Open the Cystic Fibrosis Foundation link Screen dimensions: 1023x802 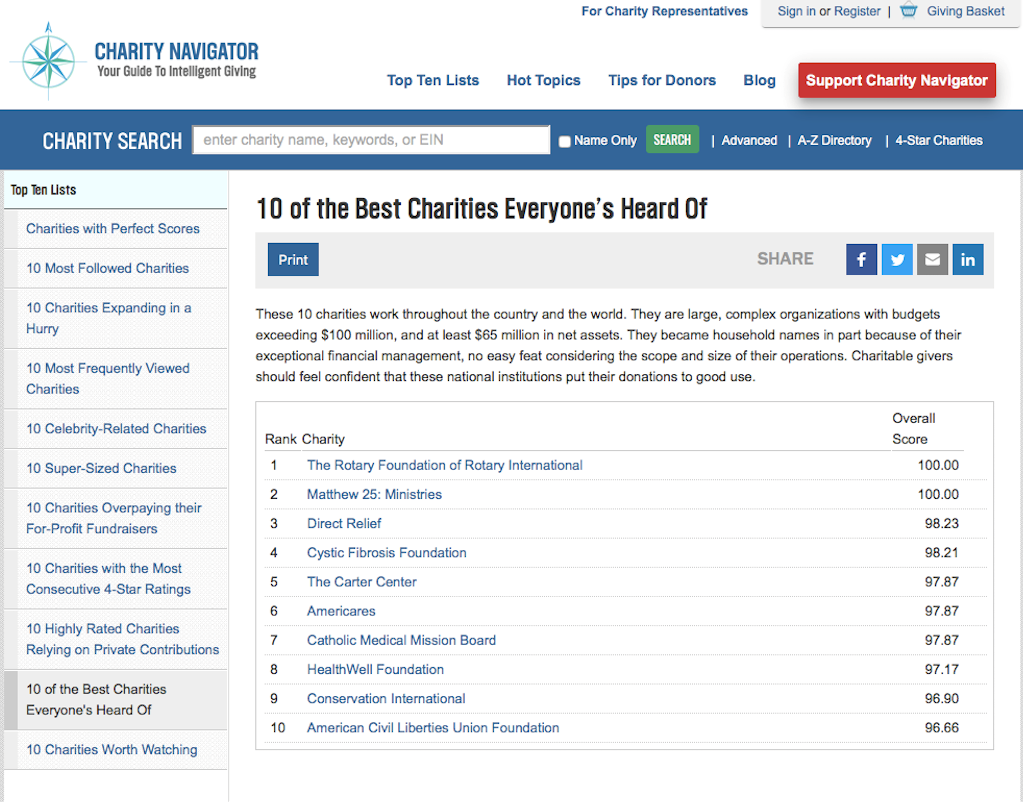386,552
